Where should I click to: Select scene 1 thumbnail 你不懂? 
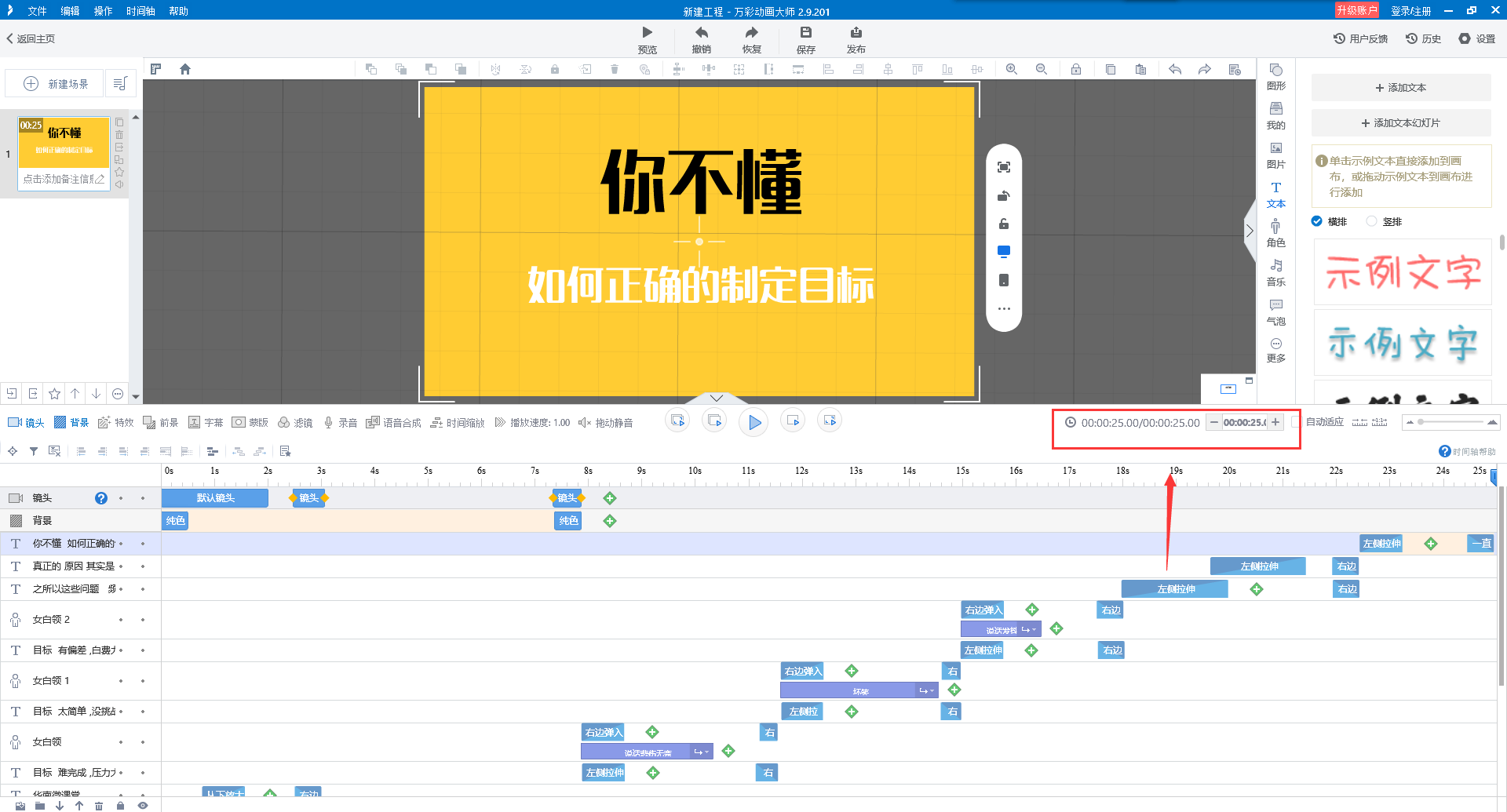click(64, 142)
